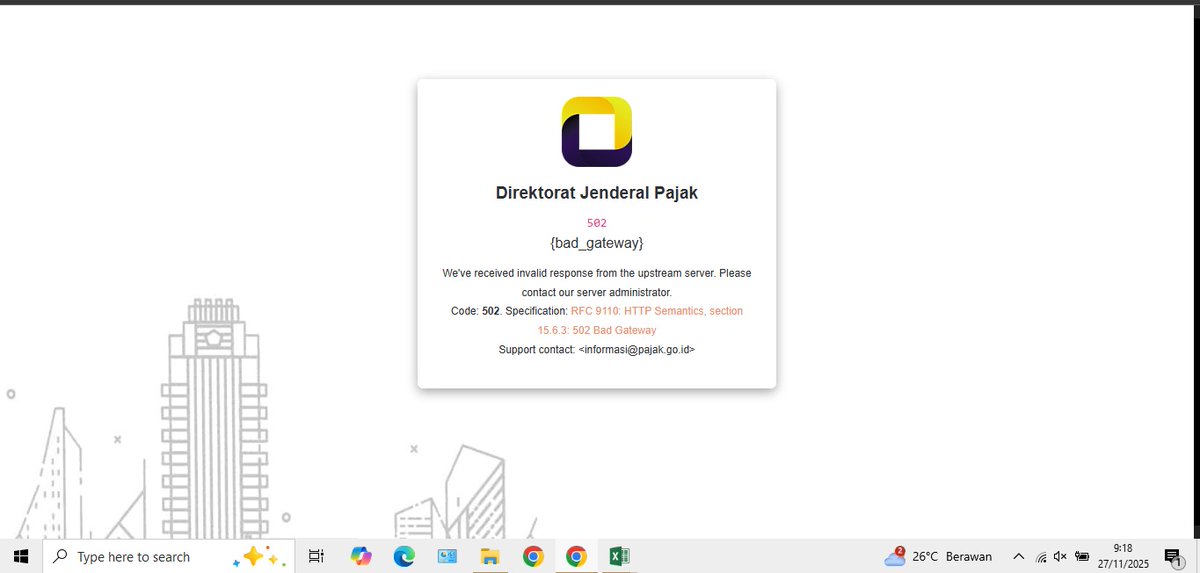Click the {bad_gateway} error label
The width and height of the screenshot is (1200, 573).
pos(596,243)
